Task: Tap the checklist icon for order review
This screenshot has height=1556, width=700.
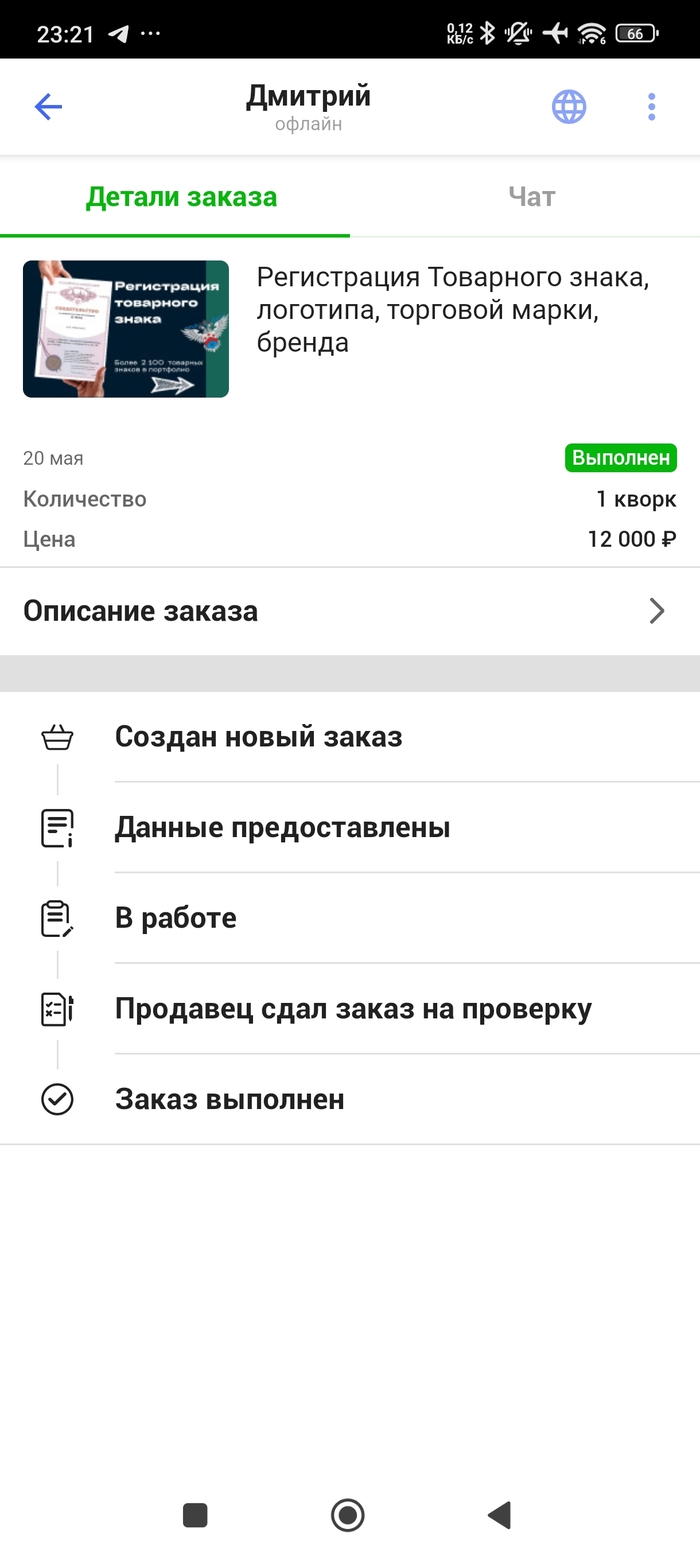Action: click(57, 1009)
